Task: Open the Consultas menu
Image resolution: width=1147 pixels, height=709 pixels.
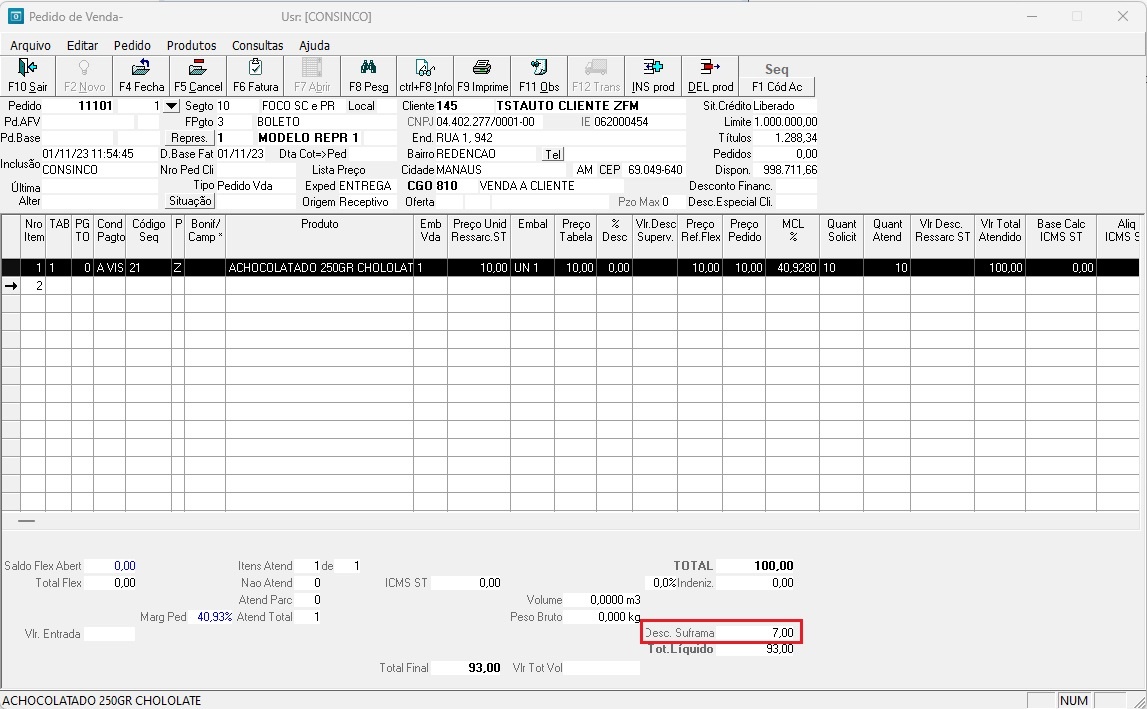Action: point(257,45)
